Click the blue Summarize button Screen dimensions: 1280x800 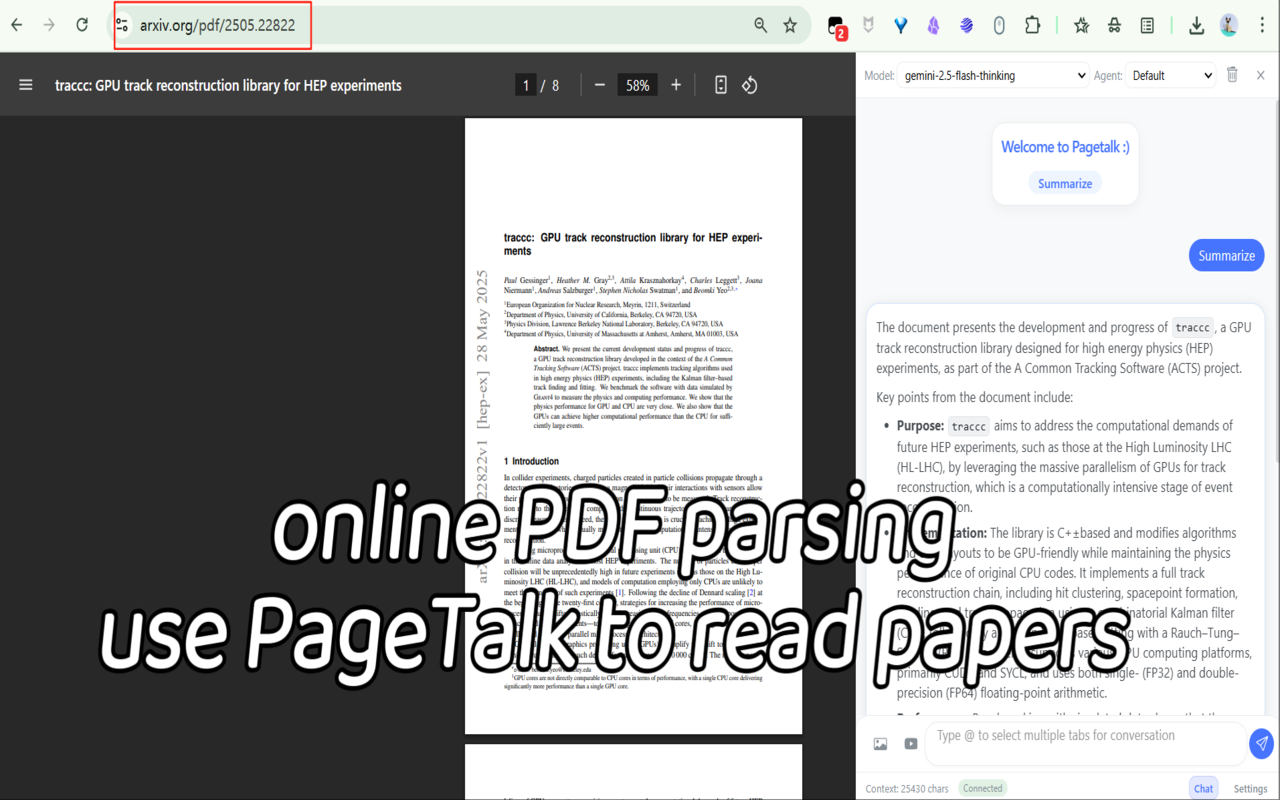point(1226,255)
